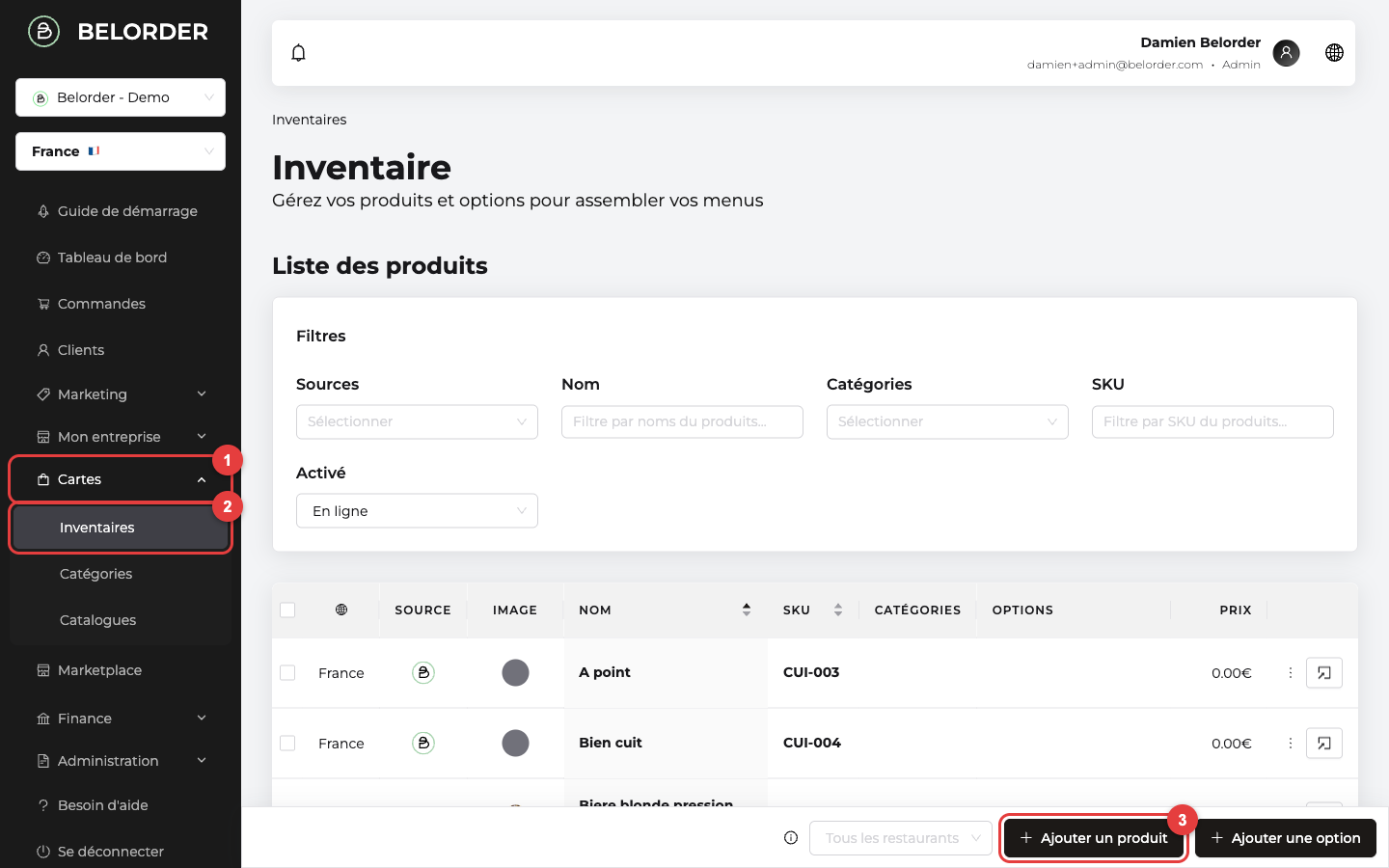The height and width of the screenshot is (868, 1389).
Task: Click the Bien cuit product name
Action: point(611,743)
